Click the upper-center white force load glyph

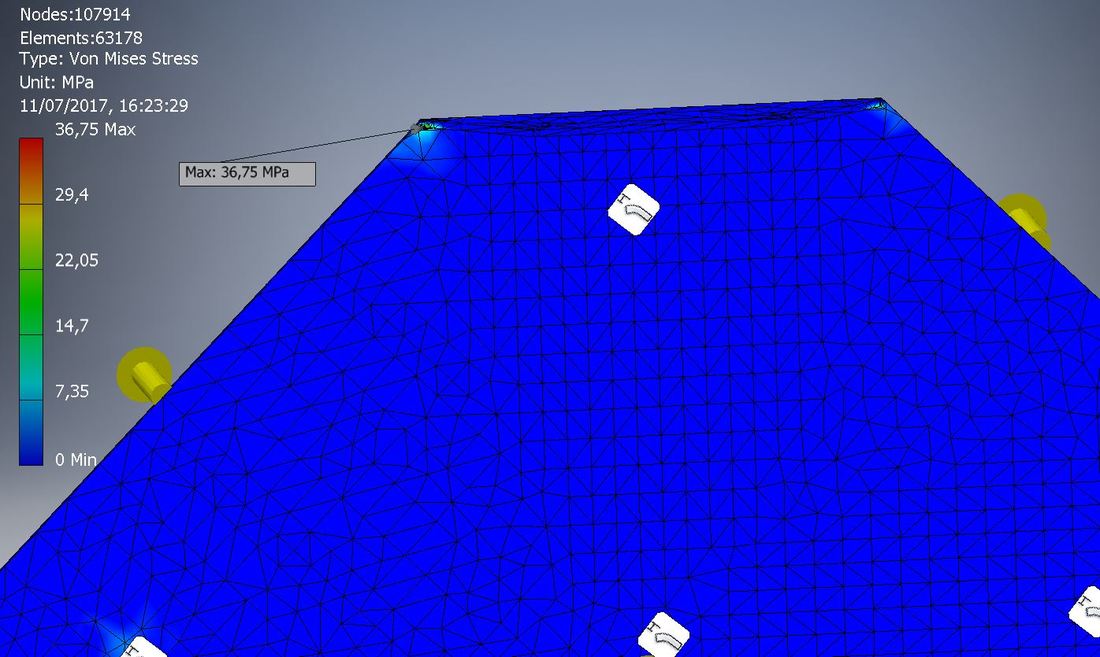[x=633, y=210]
